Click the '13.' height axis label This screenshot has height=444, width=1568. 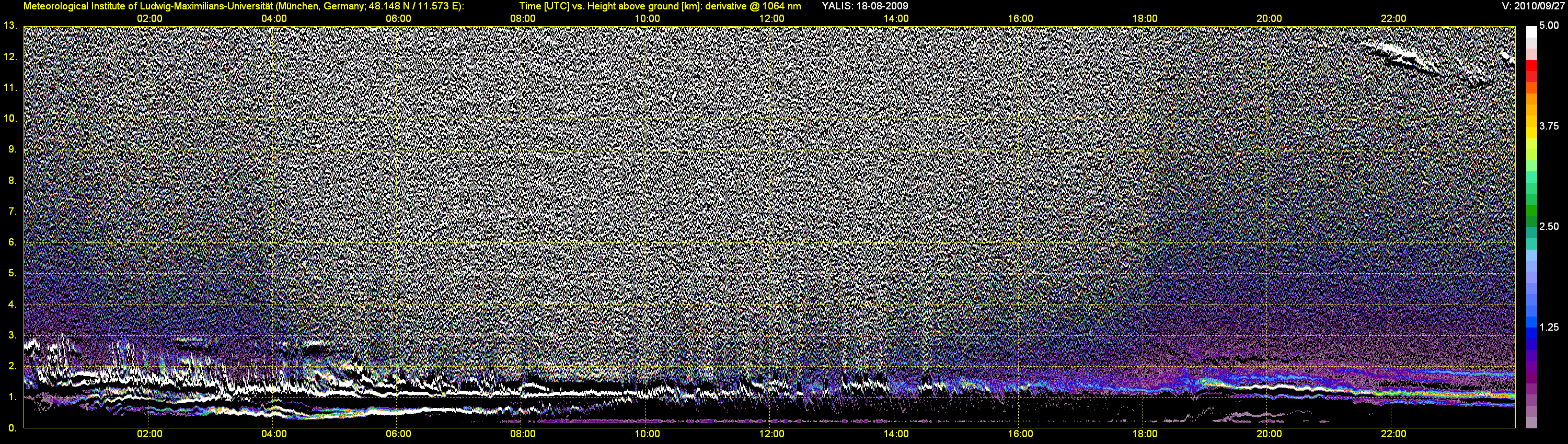click(x=10, y=26)
